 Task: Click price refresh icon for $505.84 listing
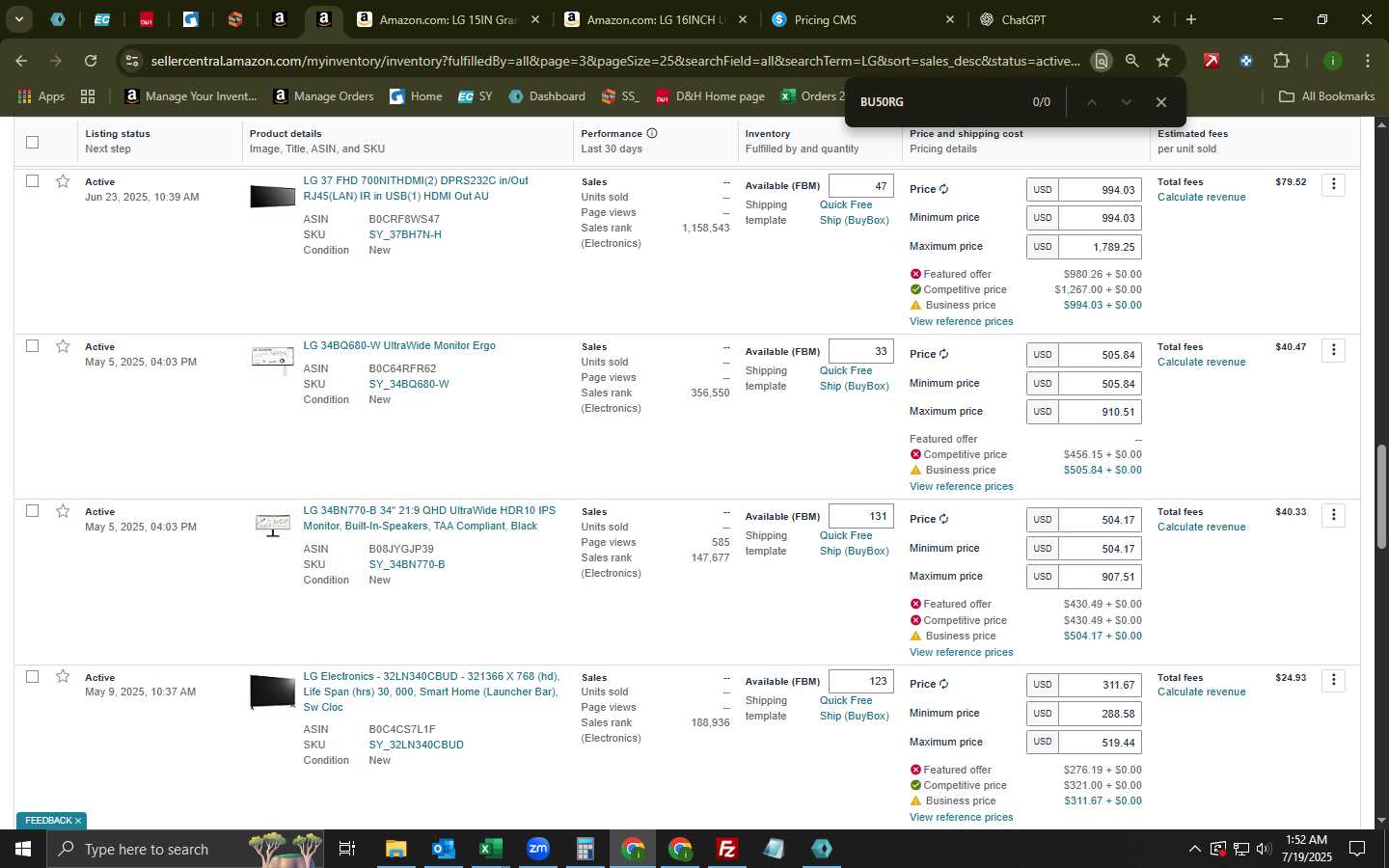point(943,354)
